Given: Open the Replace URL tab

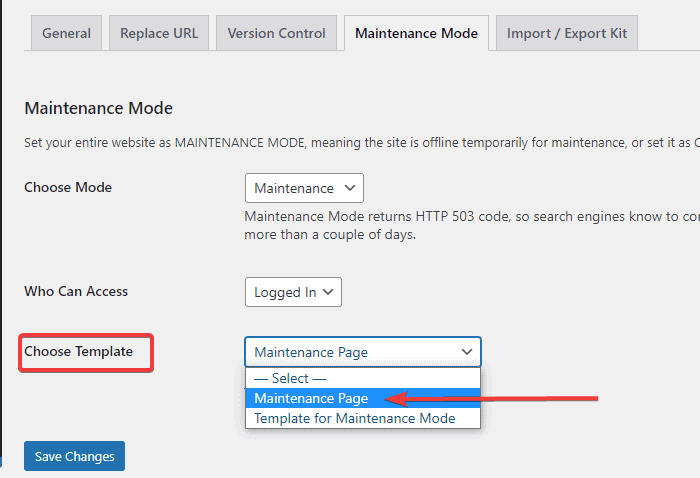Looking at the screenshot, I should (x=159, y=33).
